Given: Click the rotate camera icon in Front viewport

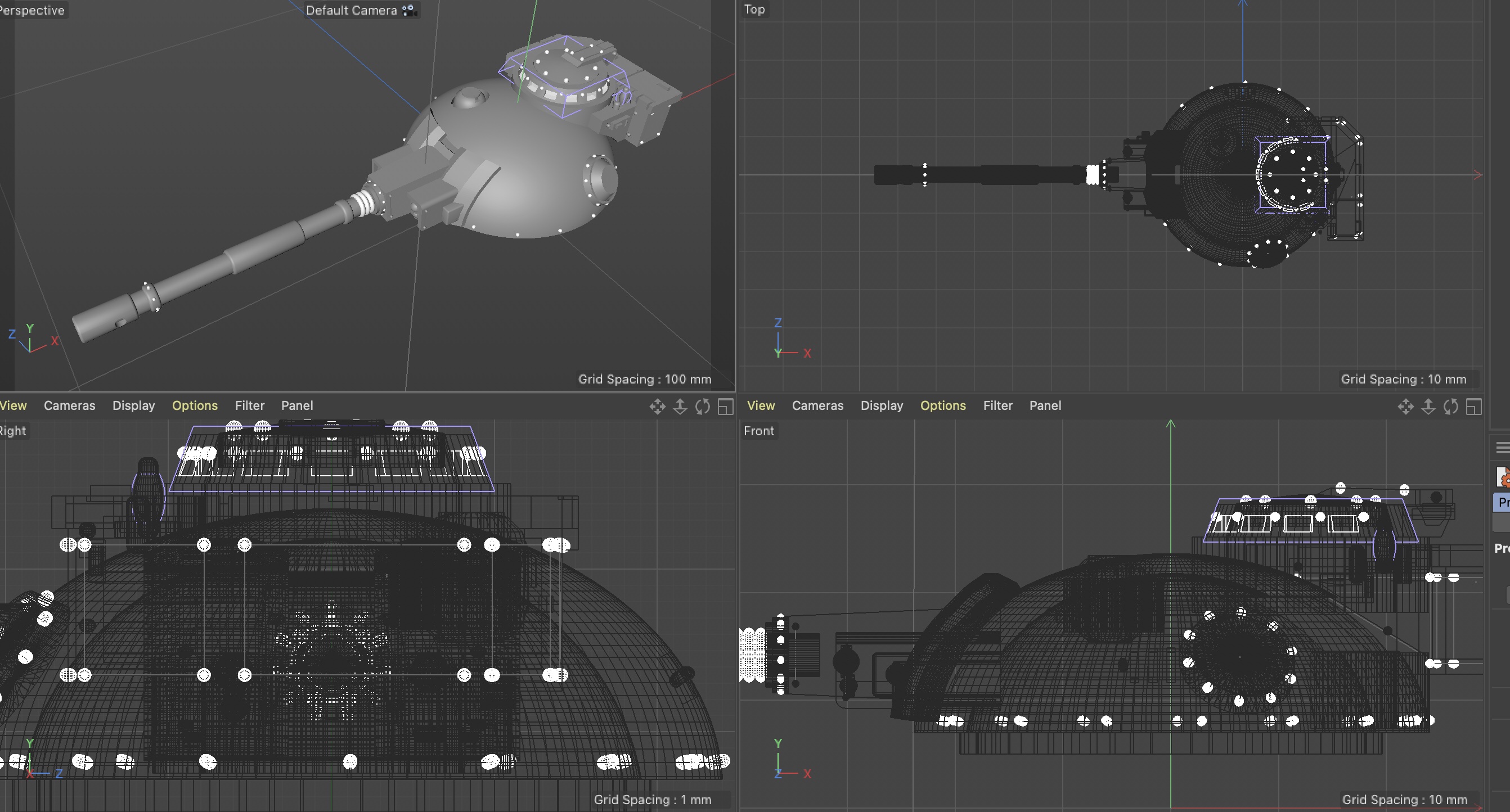Looking at the screenshot, I should click(1451, 407).
